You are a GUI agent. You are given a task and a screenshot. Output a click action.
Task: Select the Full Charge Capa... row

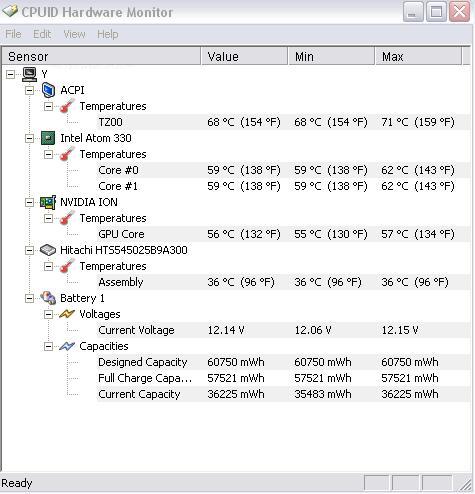pos(283,378)
